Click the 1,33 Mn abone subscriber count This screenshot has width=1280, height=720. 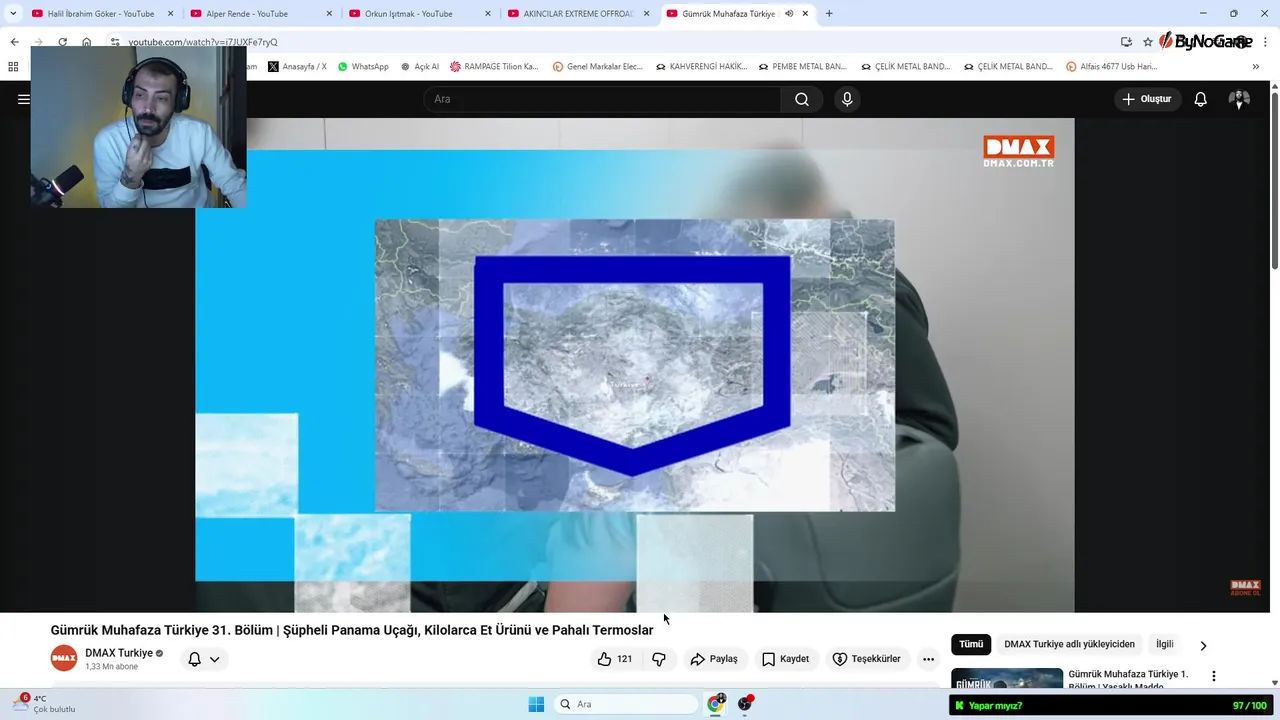click(111, 667)
